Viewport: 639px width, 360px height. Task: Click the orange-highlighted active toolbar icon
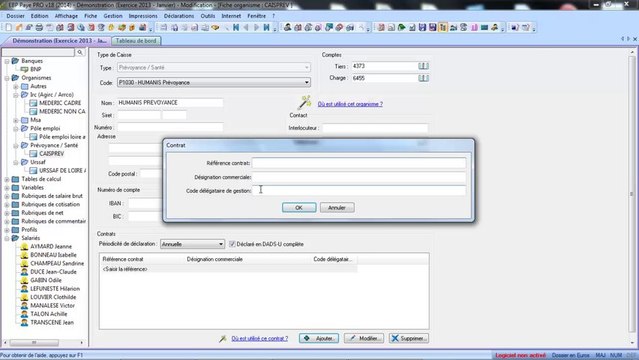tap(443, 28)
